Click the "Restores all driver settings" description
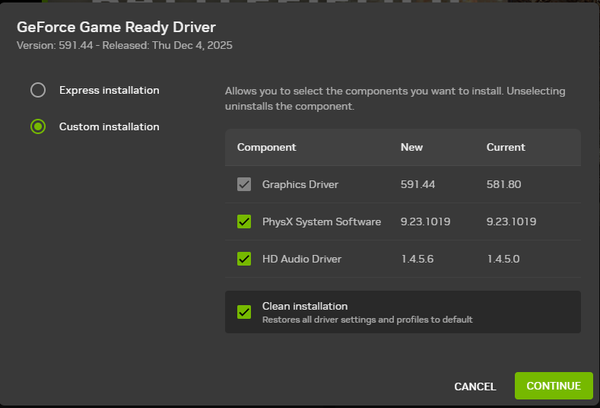The height and width of the screenshot is (408, 600). 367,320
